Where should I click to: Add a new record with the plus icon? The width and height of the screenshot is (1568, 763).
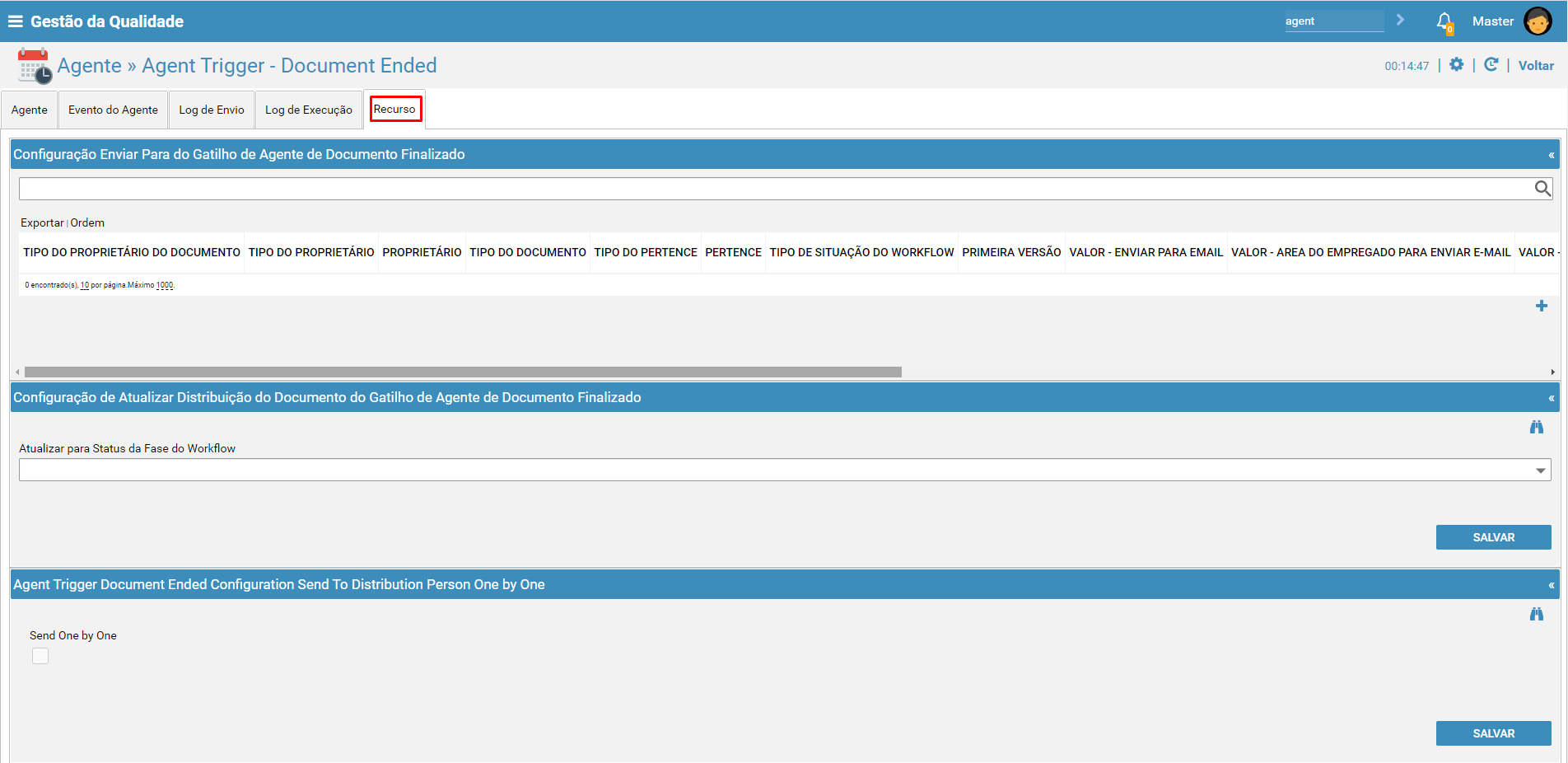(x=1542, y=306)
